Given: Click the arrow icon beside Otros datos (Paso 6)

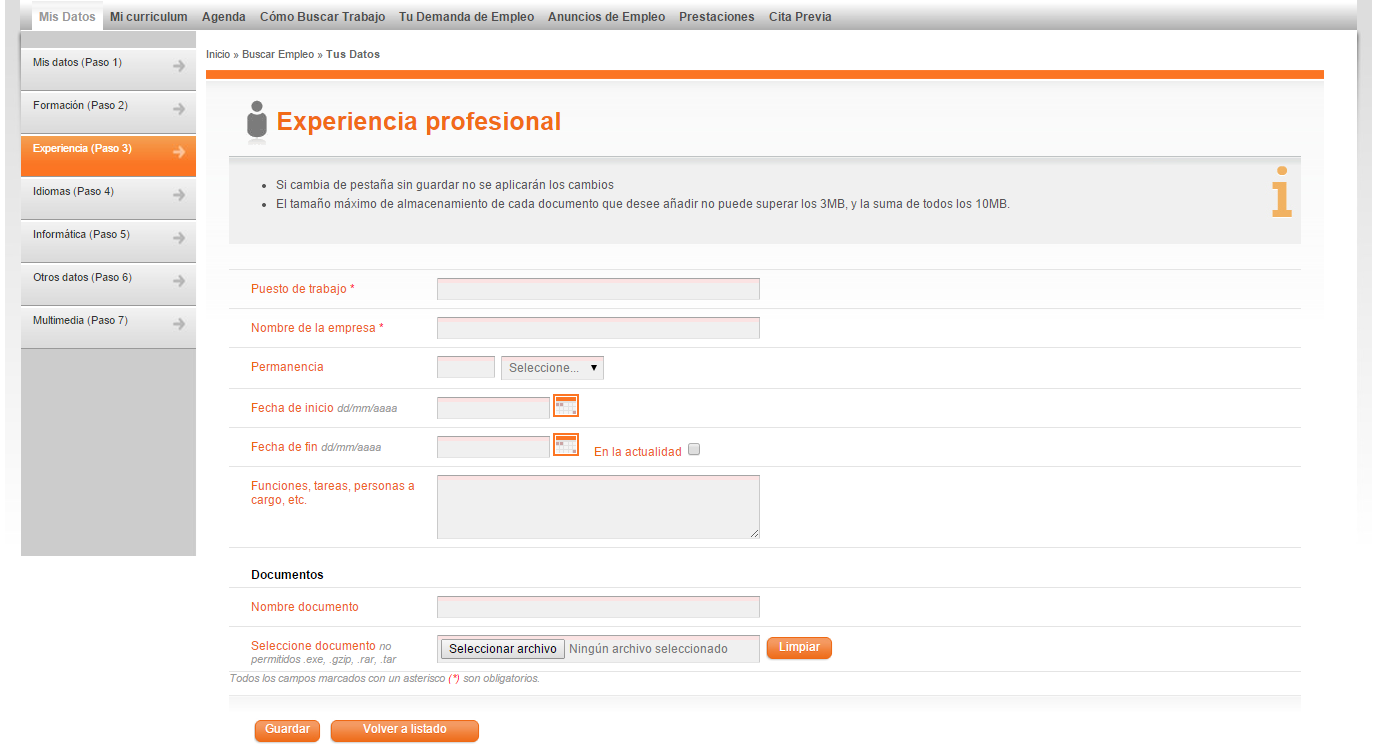Looking at the screenshot, I should point(179,281).
